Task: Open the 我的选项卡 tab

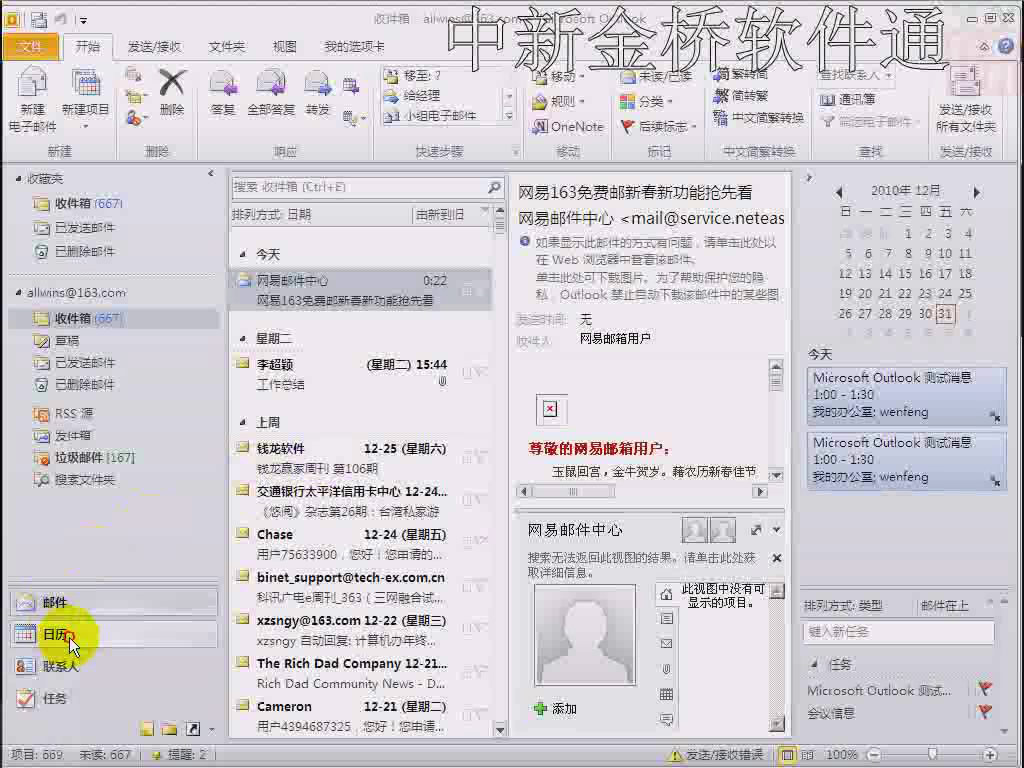Action: [354, 46]
